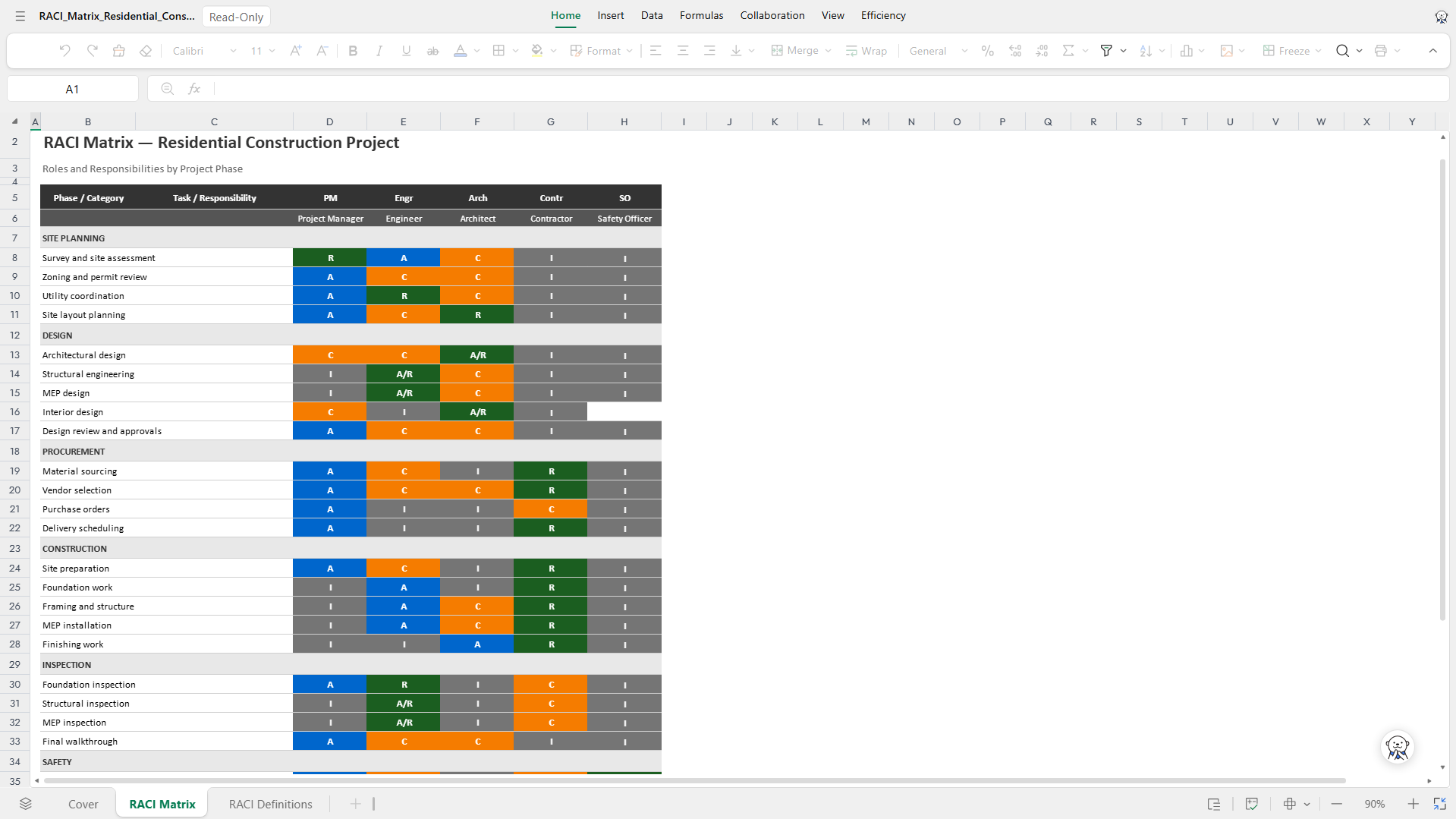Click the fill color bucket
The image size is (1456, 819).
537,51
